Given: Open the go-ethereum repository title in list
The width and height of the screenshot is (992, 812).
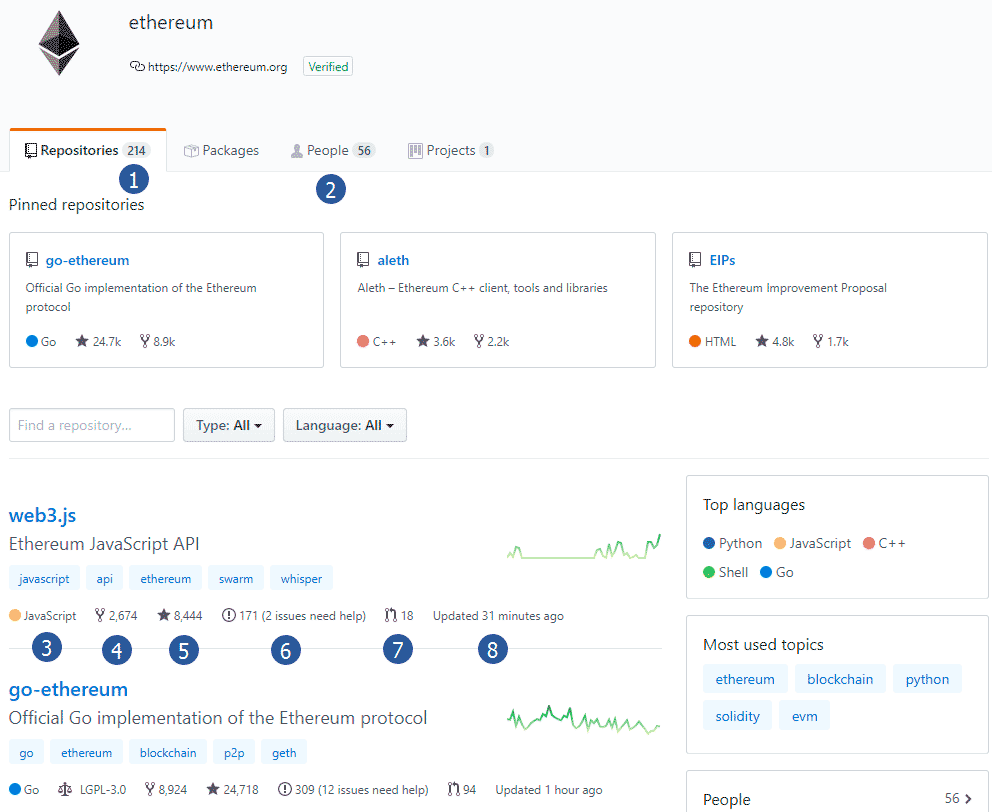Looking at the screenshot, I should (x=68, y=689).
